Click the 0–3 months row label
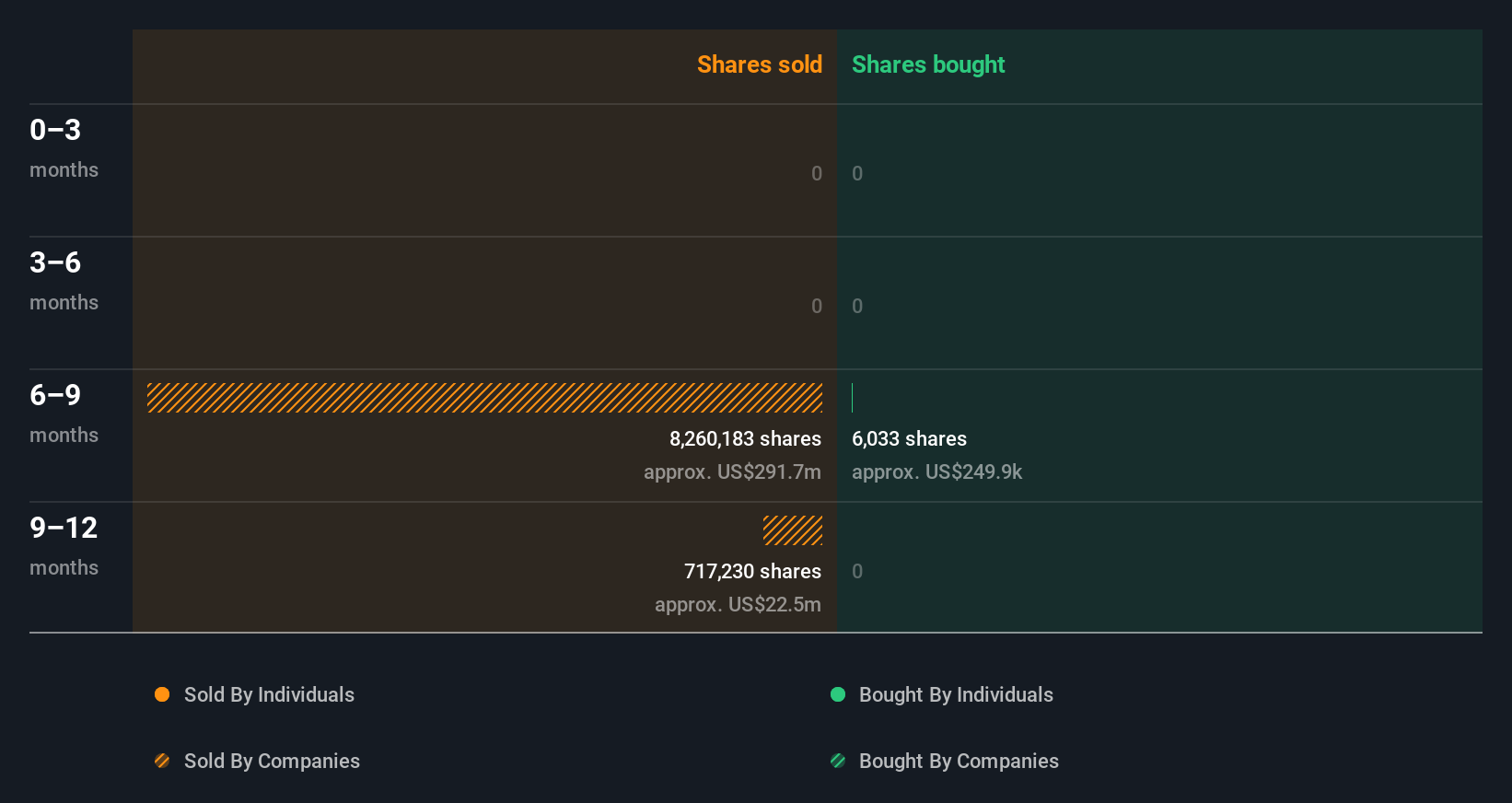This screenshot has height=803, width=1512. [x=64, y=147]
